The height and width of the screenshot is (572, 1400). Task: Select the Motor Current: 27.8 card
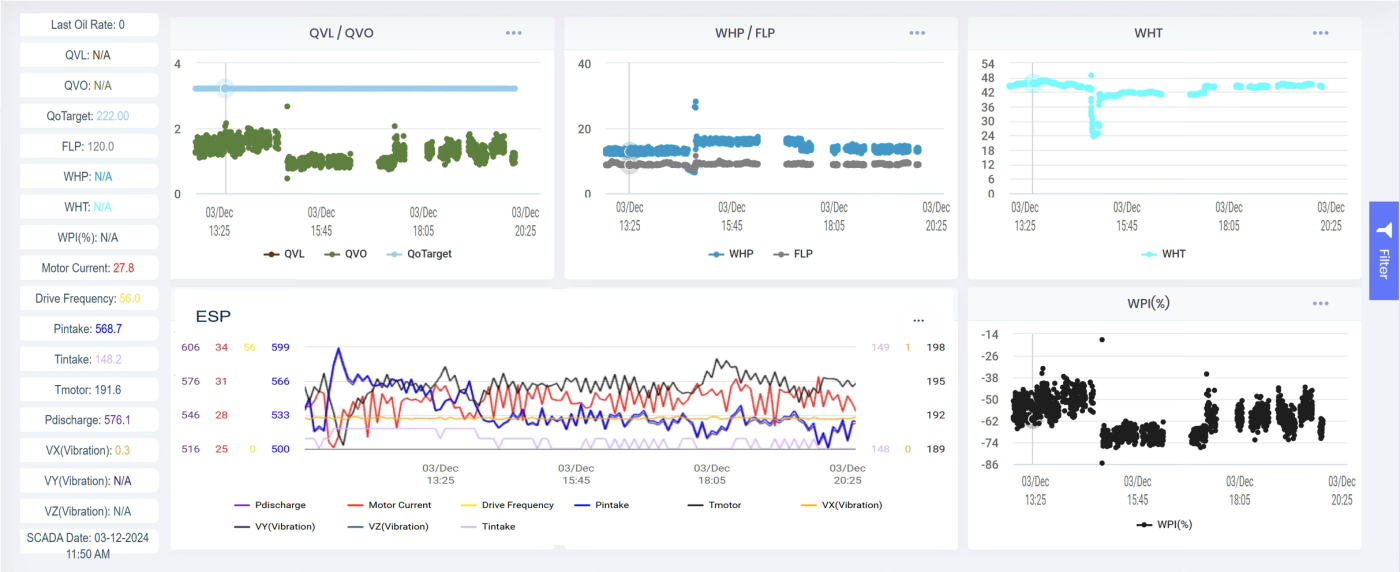[89, 268]
